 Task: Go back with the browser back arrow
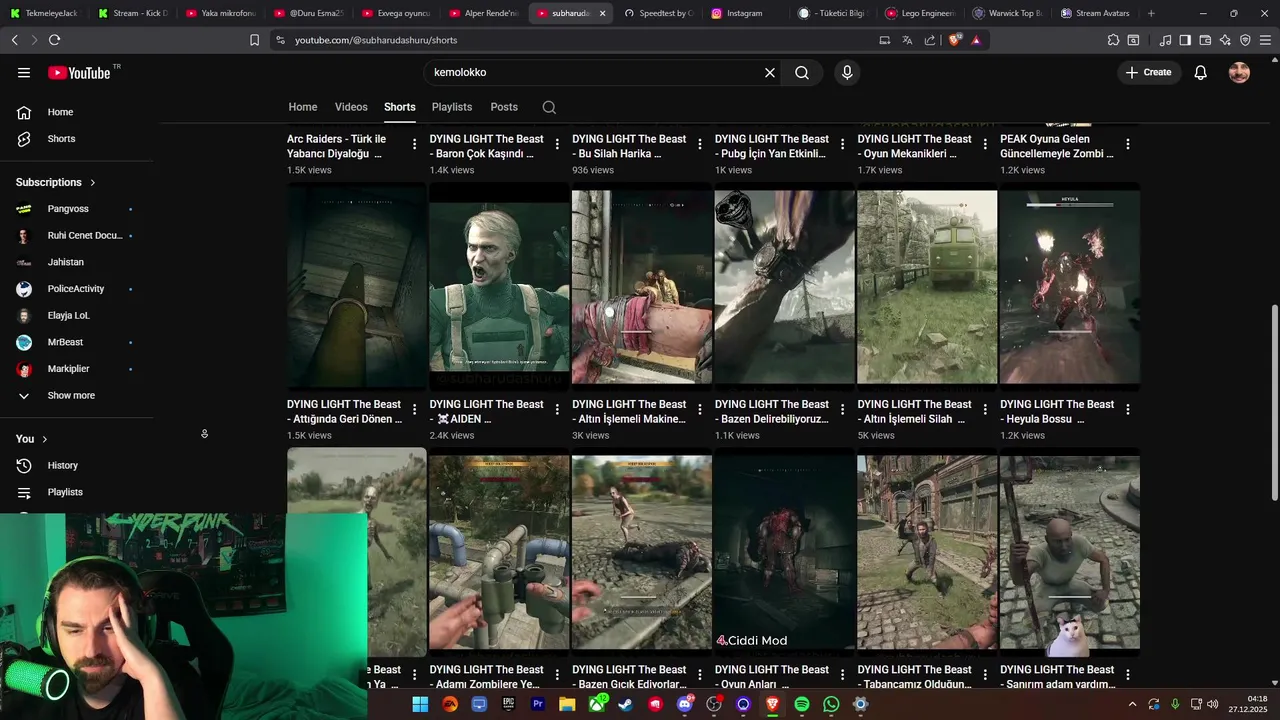[x=14, y=40]
